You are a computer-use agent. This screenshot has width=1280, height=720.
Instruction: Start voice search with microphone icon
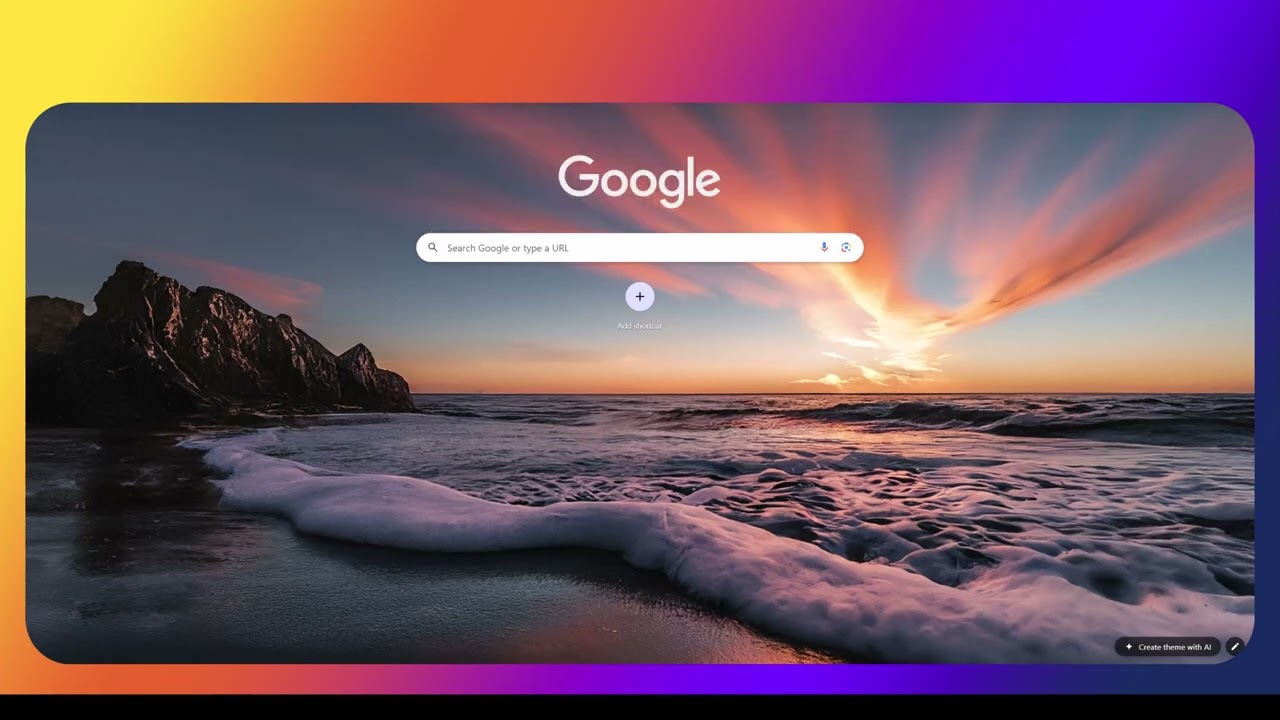tap(824, 248)
